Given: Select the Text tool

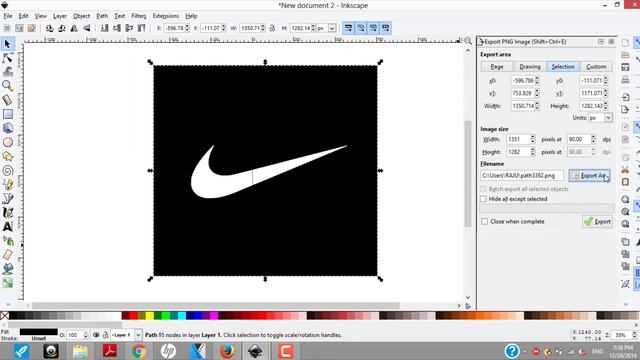Looking at the screenshot, I should (x=7, y=227).
